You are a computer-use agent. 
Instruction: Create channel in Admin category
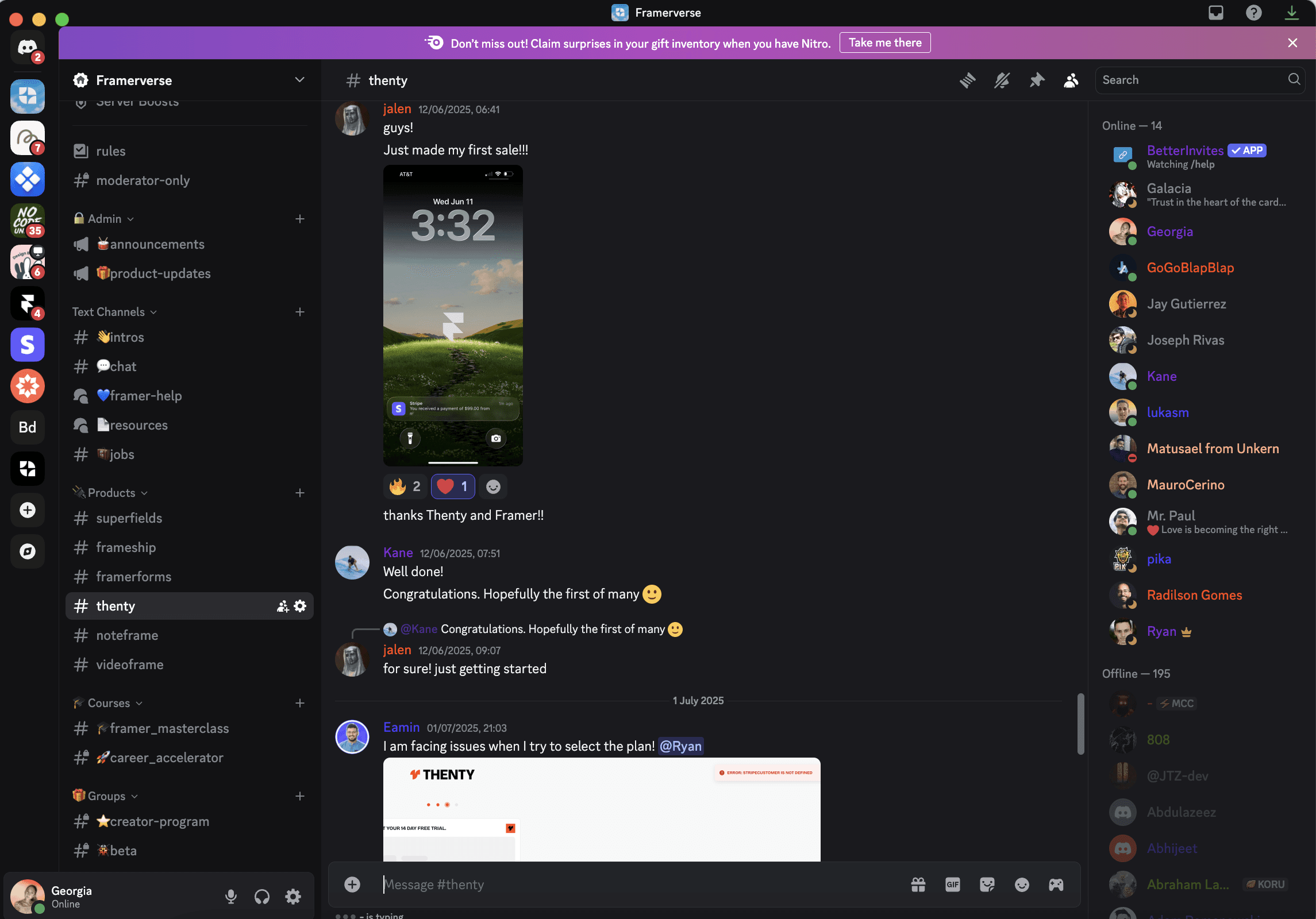click(299, 219)
